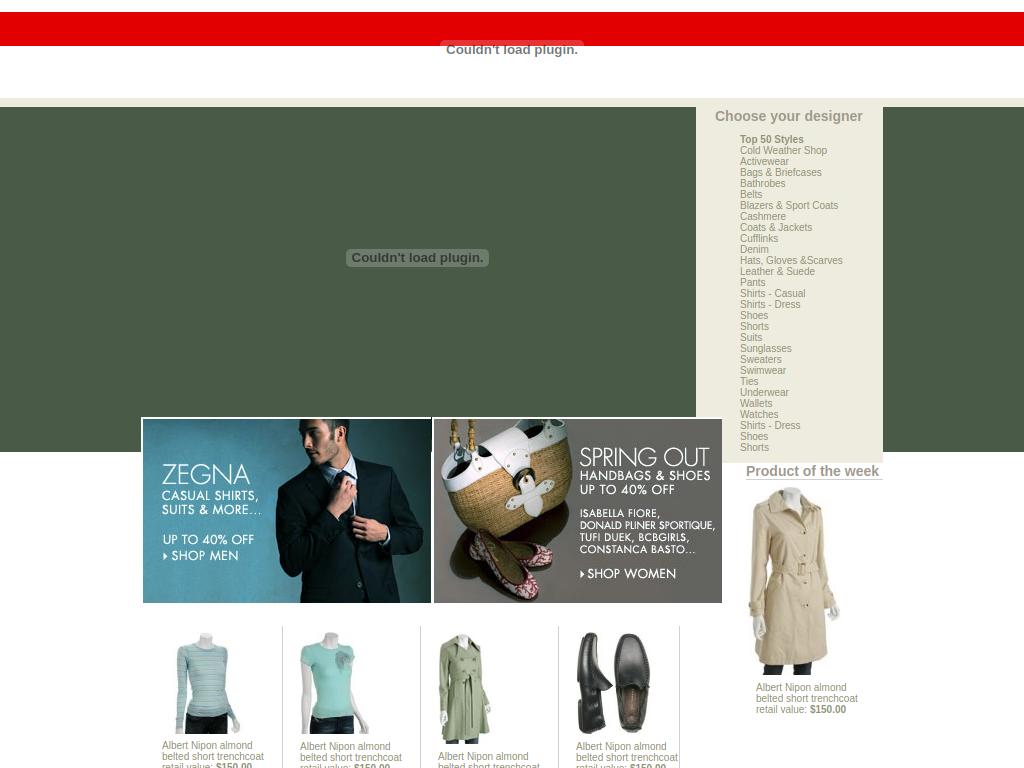The height and width of the screenshot is (768, 1024).
Task: Browse the Denim category
Action: pos(754,249)
